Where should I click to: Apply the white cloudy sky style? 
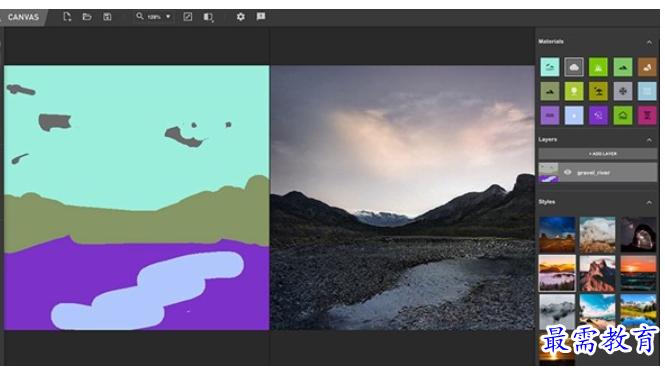(x=597, y=234)
